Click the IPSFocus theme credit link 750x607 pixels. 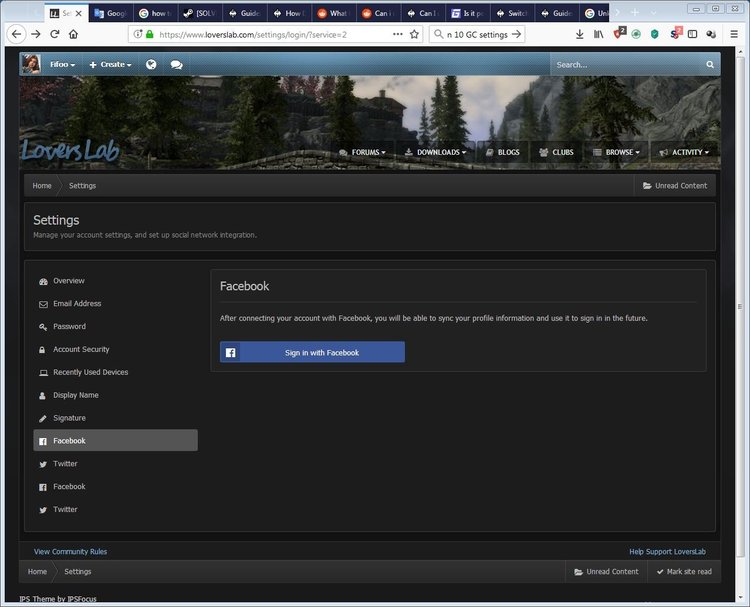[x=81, y=599]
